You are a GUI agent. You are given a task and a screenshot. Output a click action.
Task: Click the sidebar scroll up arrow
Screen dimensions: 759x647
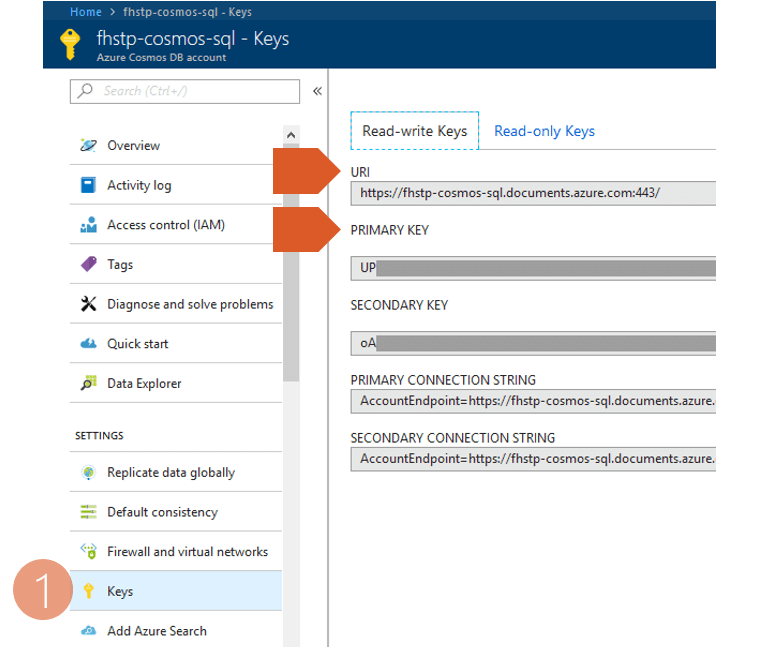(291, 135)
